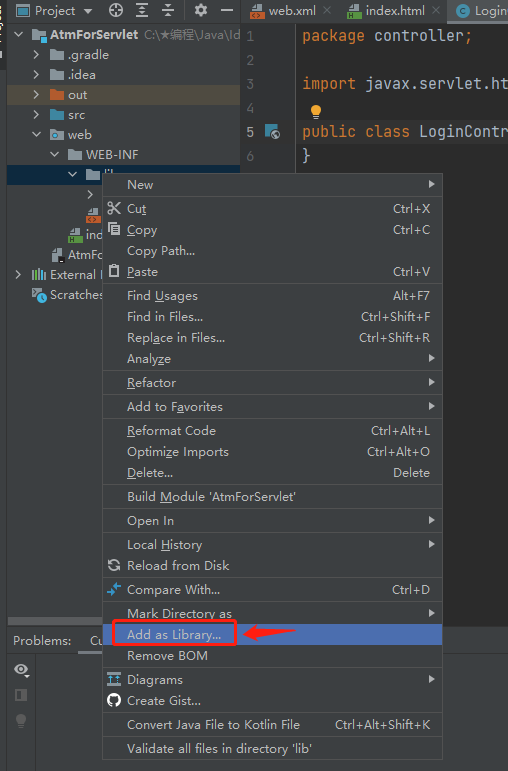Click the eye icon in Problems panel
The width and height of the screenshot is (508, 771).
pos(21,669)
